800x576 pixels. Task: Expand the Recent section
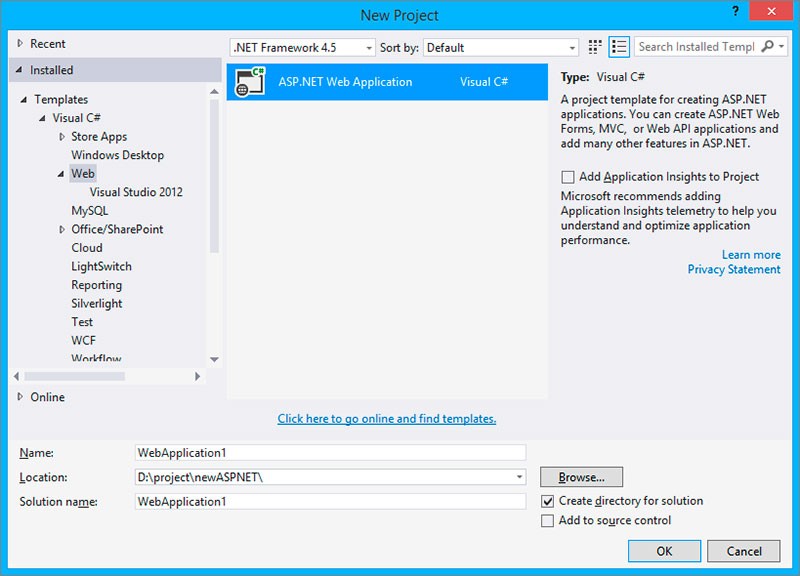pyautogui.click(x=20, y=43)
